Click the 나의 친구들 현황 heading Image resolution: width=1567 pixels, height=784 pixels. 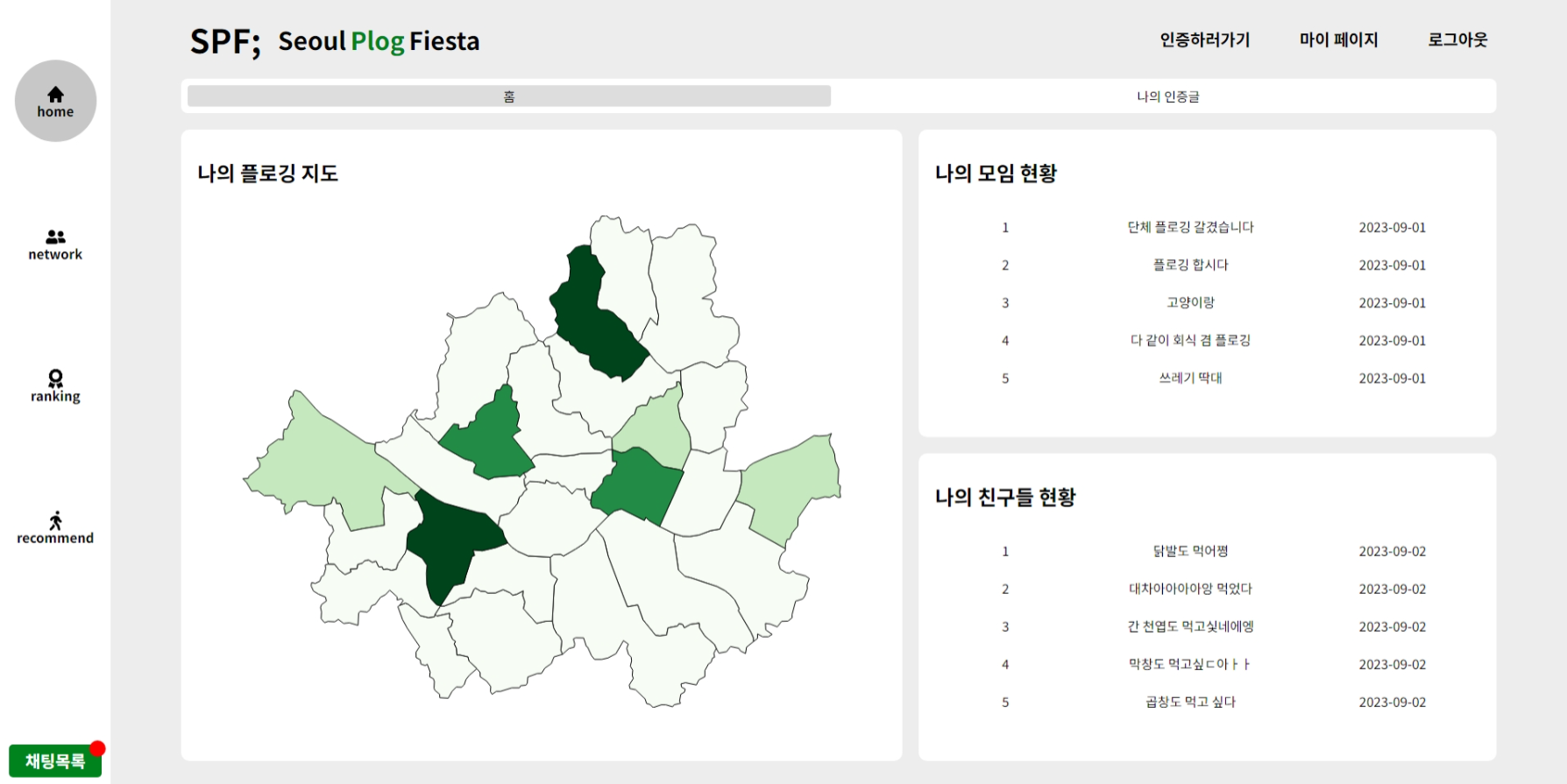coord(1005,498)
